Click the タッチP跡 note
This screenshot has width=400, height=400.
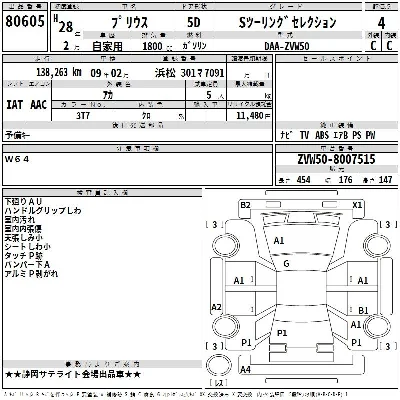[x=23, y=256]
